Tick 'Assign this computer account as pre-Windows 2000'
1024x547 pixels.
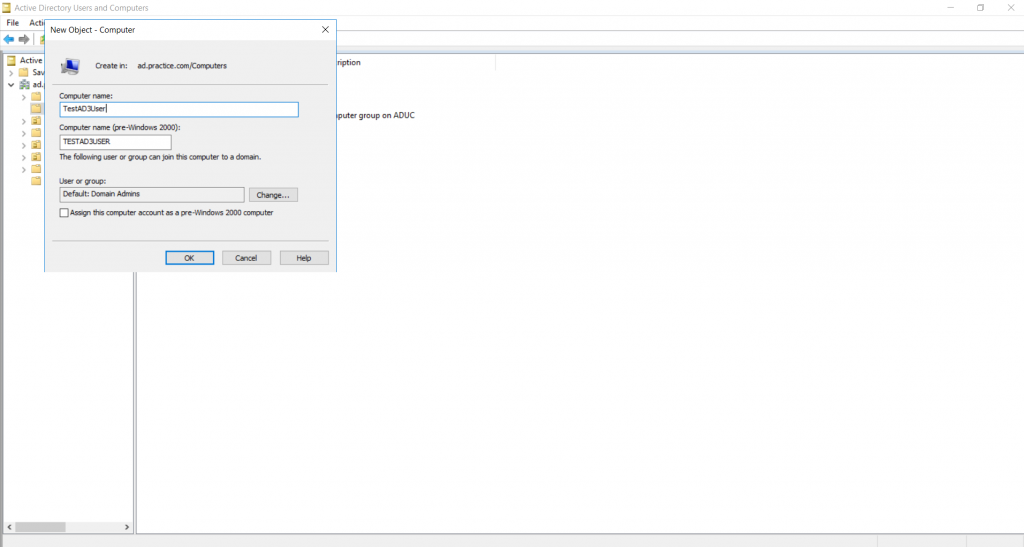pos(64,213)
